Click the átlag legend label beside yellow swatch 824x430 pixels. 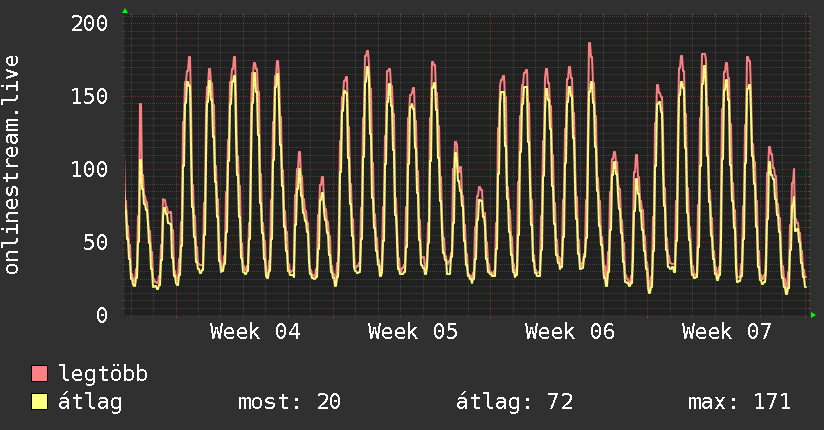coord(90,402)
